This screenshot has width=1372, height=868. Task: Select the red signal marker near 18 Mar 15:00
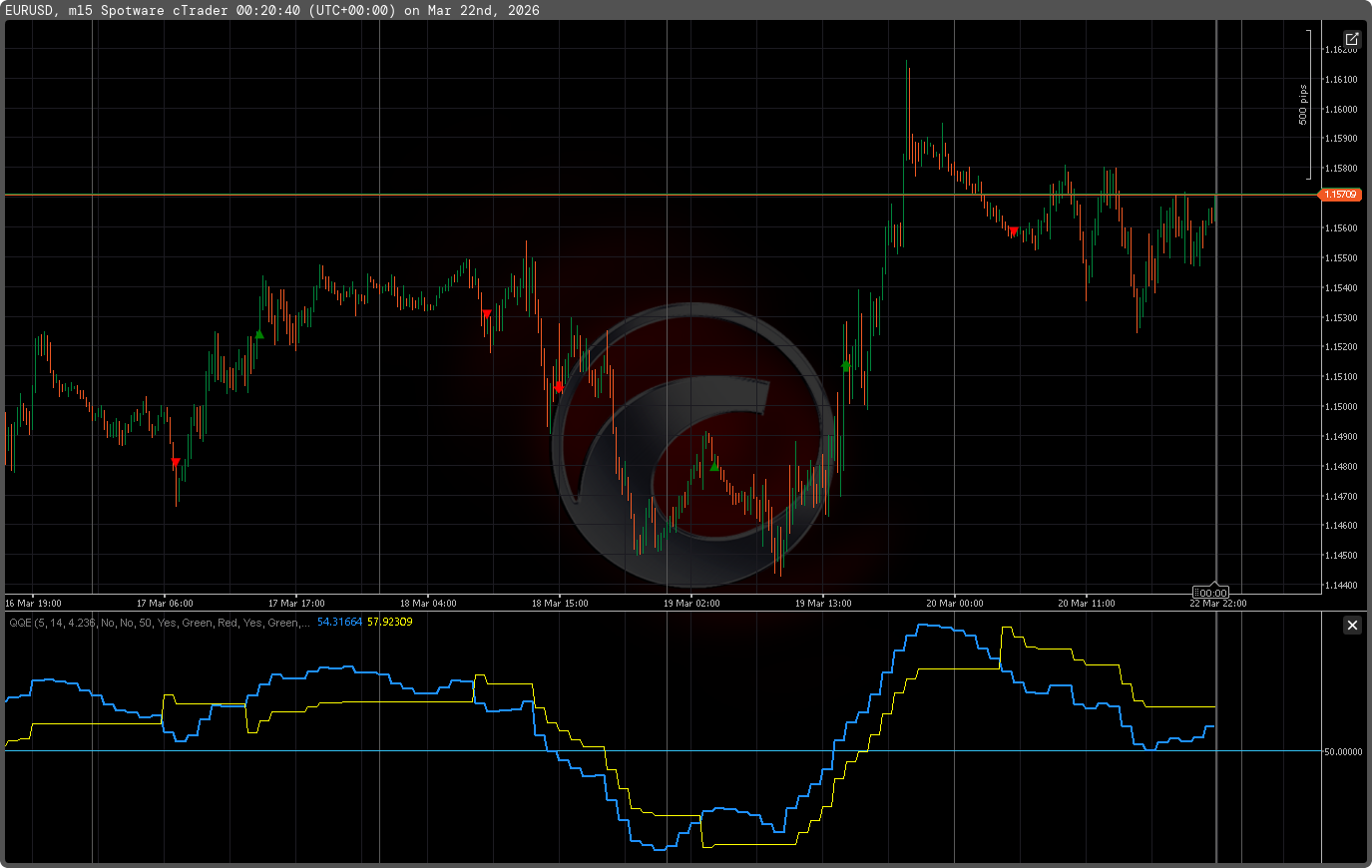click(x=559, y=386)
